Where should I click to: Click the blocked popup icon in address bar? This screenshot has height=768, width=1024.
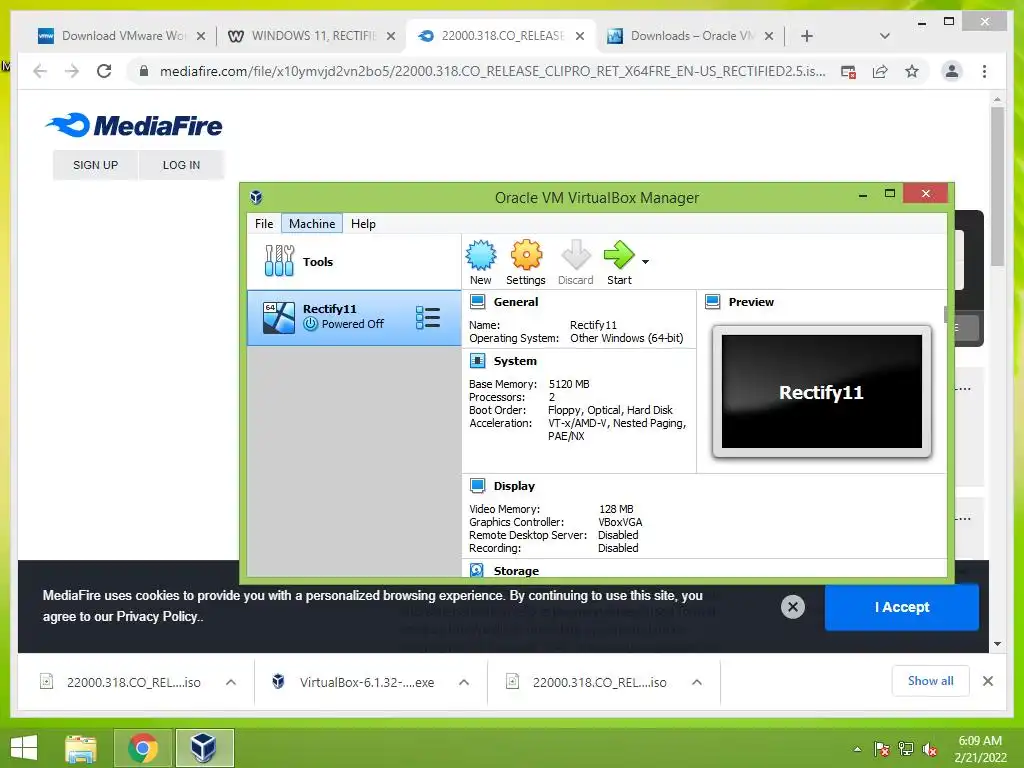[x=848, y=72]
